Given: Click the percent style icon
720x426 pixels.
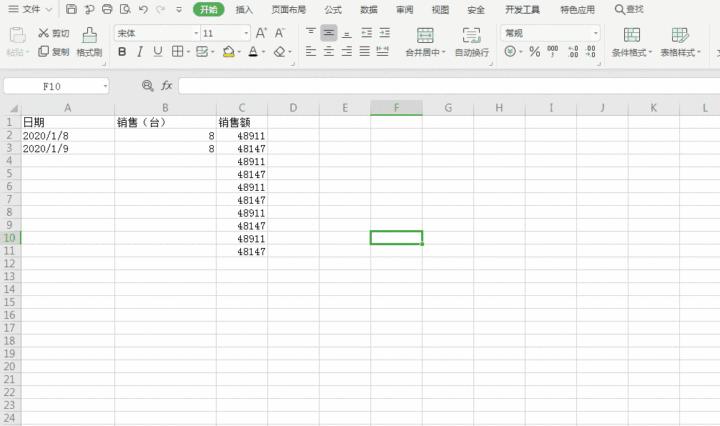Looking at the screenshot, I should point(534,51).
